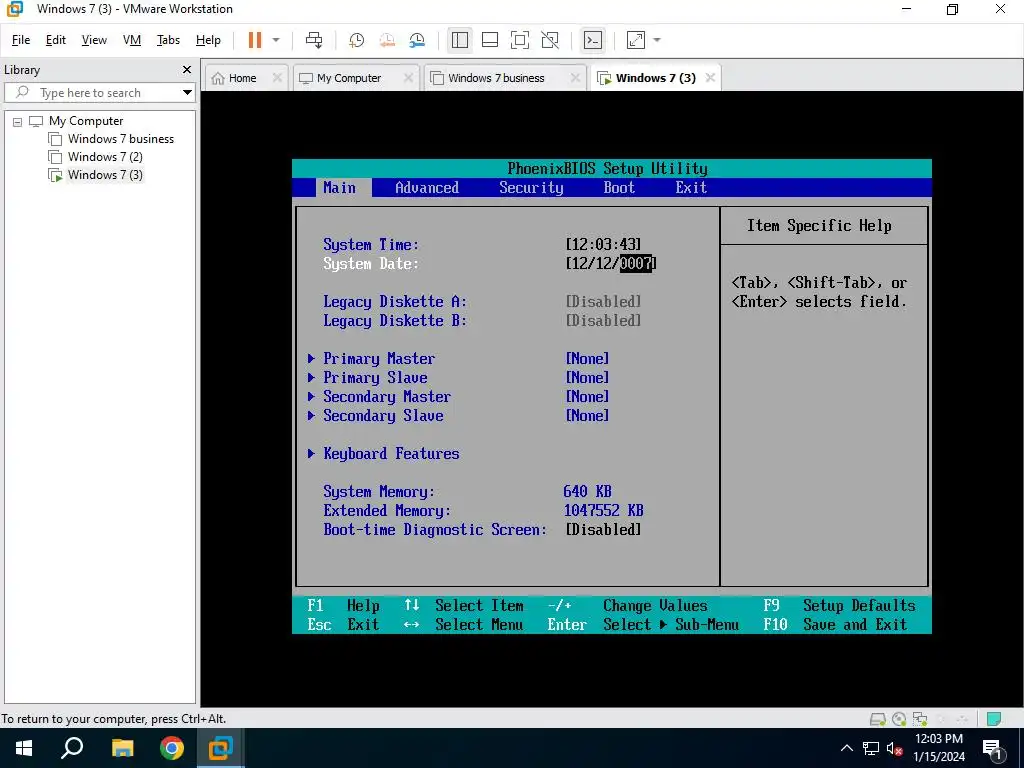Image resolution: width=1024 pixels, height=768 pixels.
Task: Select the BIOS Advanced menu
Action: [x=427, y=187]
